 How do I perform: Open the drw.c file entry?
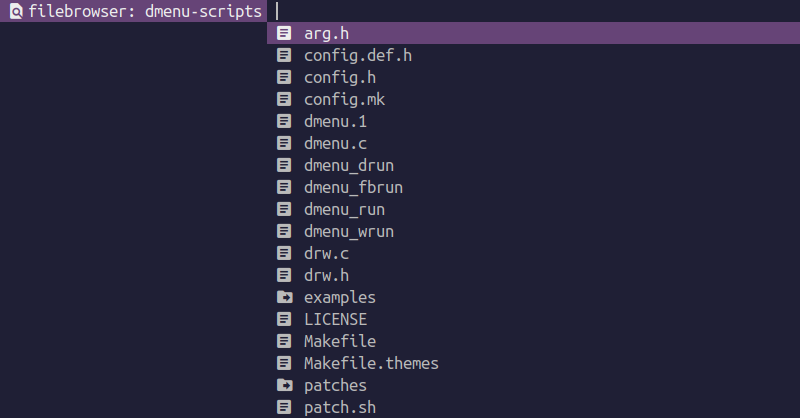pyautogui.click(x=533, y=253)
